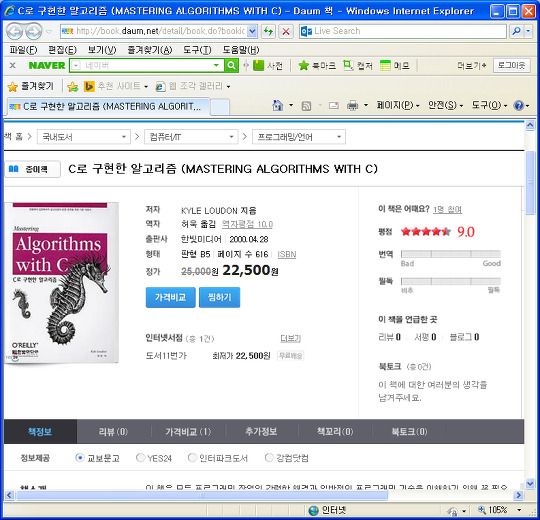Image resolution: width=540 pixels, height=520 pixels.
Task: Go back with the browser Back arrow
Action: coord(14,31)
